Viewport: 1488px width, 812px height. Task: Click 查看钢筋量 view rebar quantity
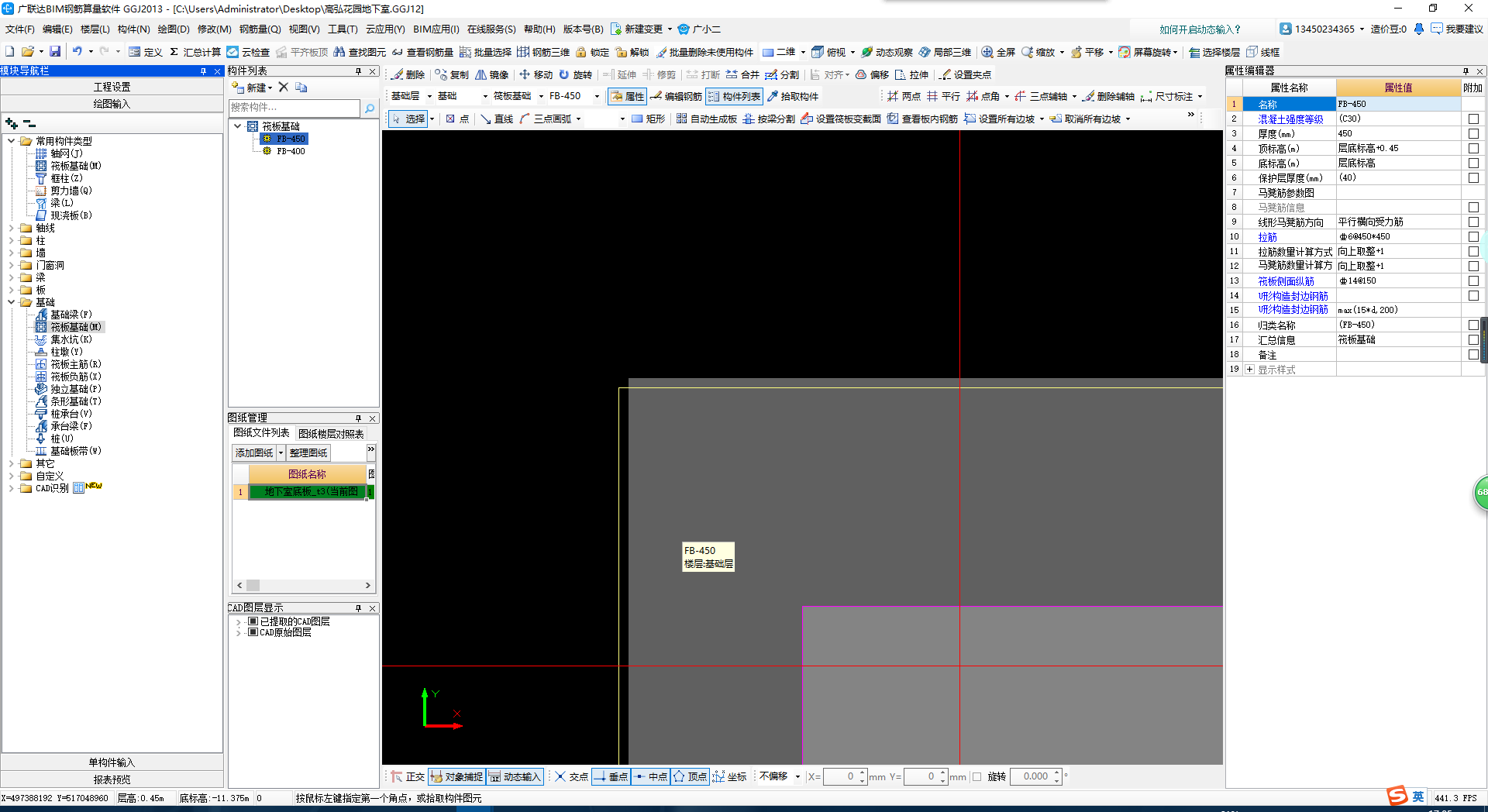coord(422,52)
